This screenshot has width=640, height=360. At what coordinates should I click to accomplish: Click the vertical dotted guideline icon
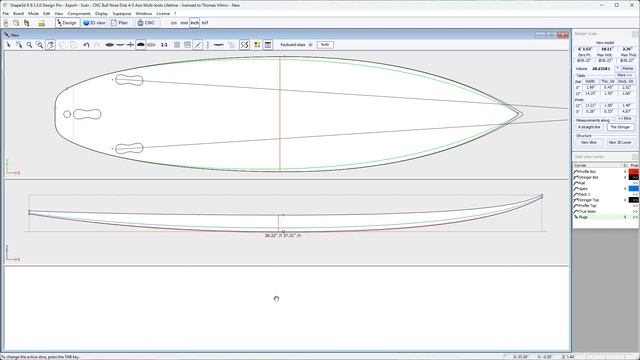pyautogui.click(x=208, y=44)
